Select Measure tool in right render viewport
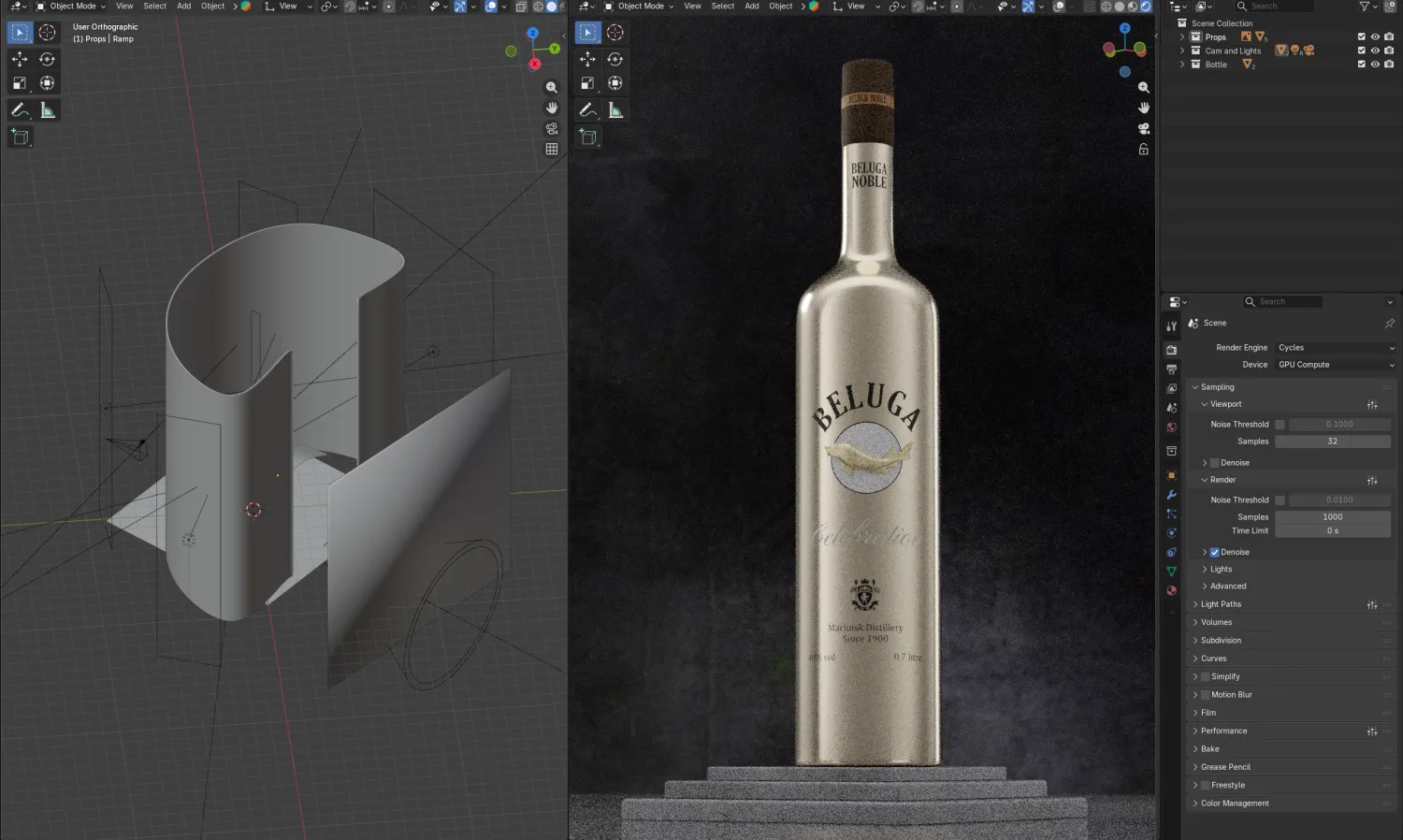The width and height of the screenshot is (1403, 840). pyautogui.click(x=615, y=110)
